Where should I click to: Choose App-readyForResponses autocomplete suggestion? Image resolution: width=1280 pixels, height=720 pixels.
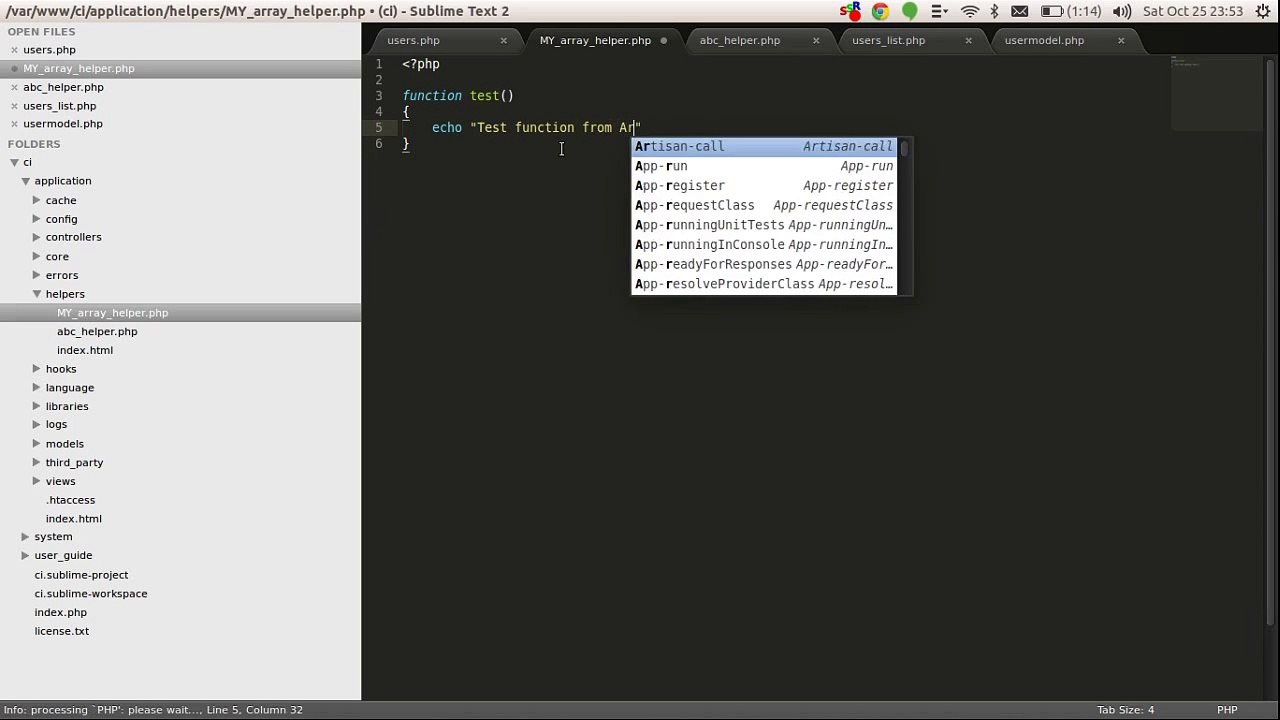click(764, 265)
